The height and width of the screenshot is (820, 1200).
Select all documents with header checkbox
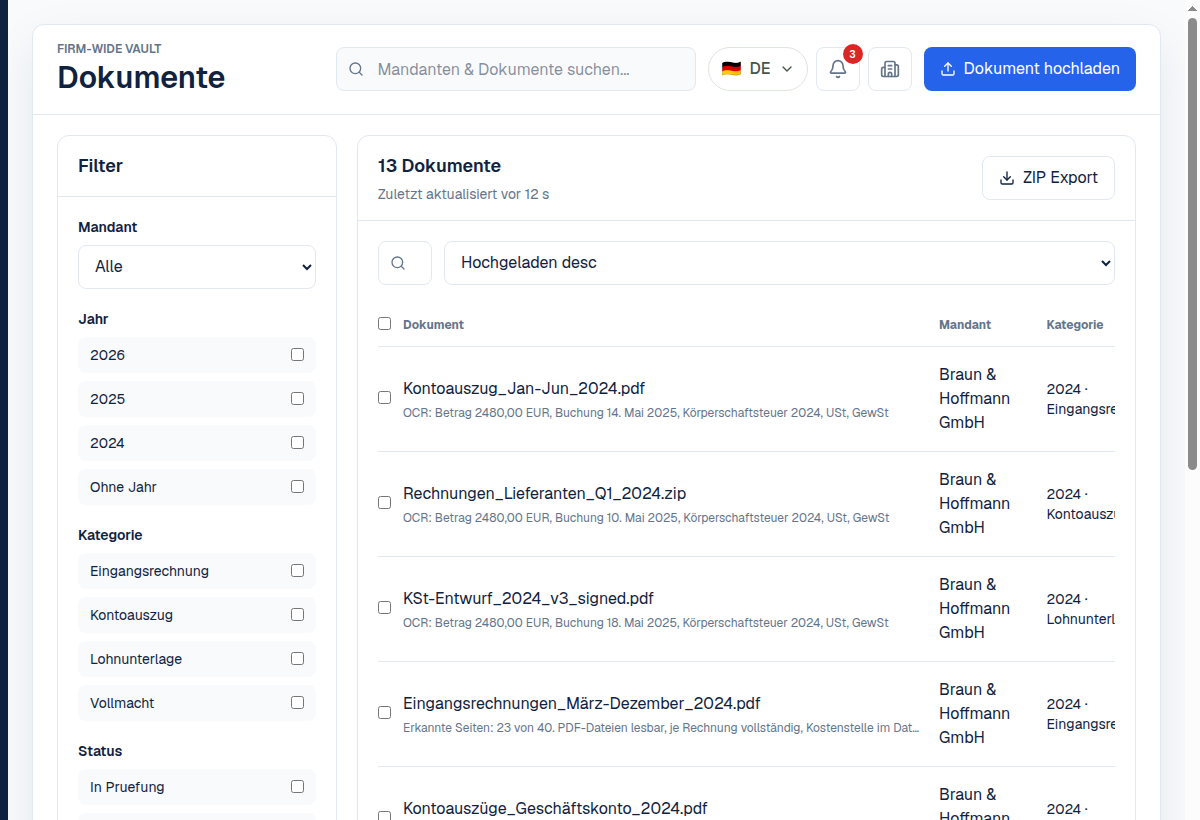coord(384,323)
